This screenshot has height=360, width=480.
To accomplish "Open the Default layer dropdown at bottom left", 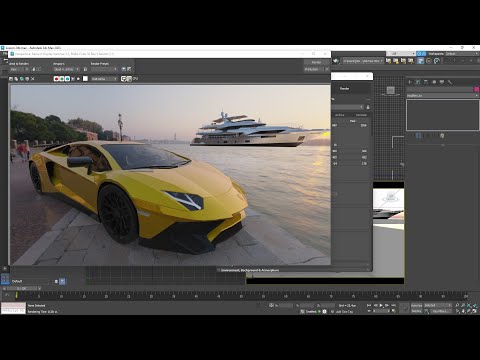I will [30, 281].
